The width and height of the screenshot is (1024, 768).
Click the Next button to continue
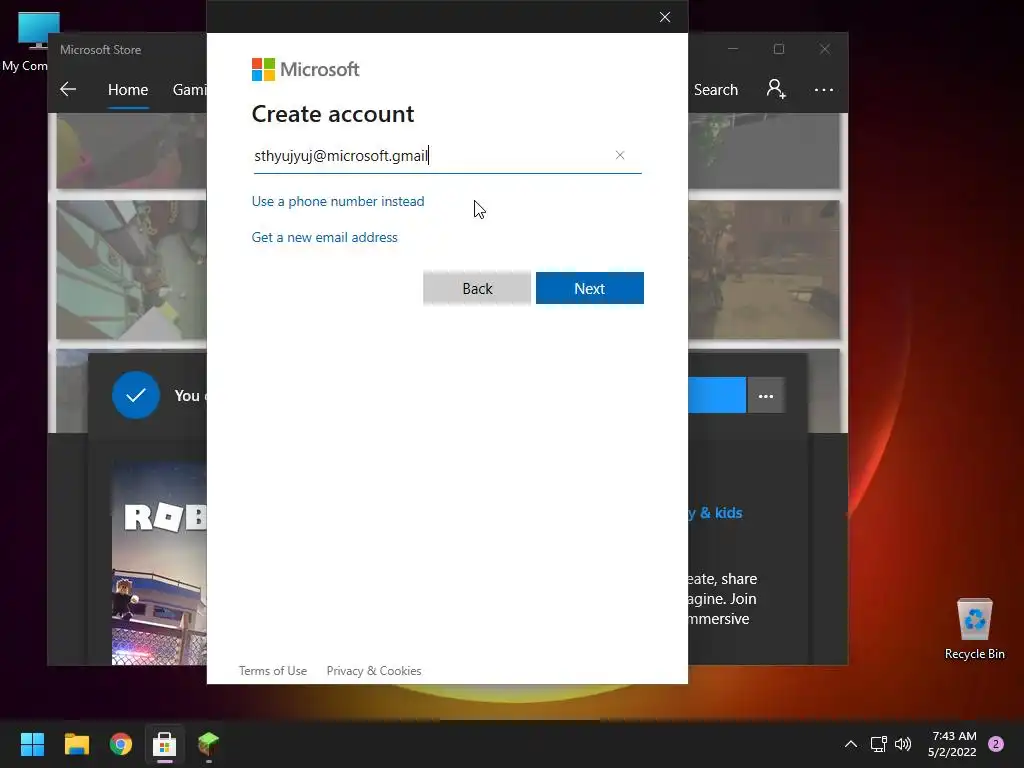(590, 288)
